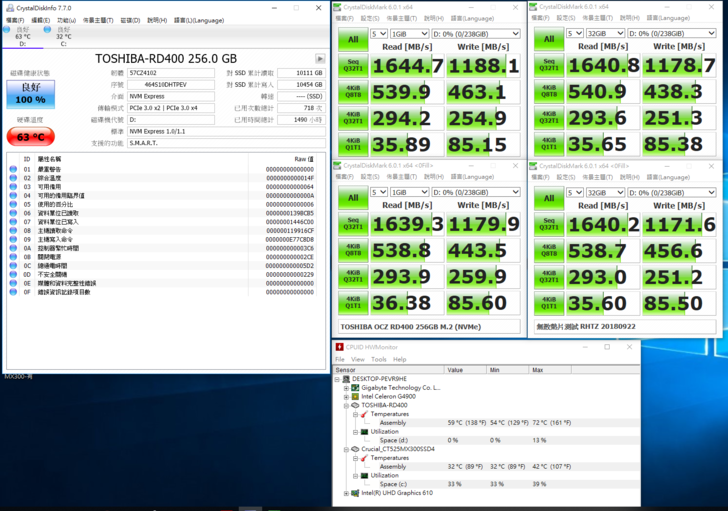Click the TOSHIBA OCZ RD400 256GB M.2 comment field

(x=430, y=326)
